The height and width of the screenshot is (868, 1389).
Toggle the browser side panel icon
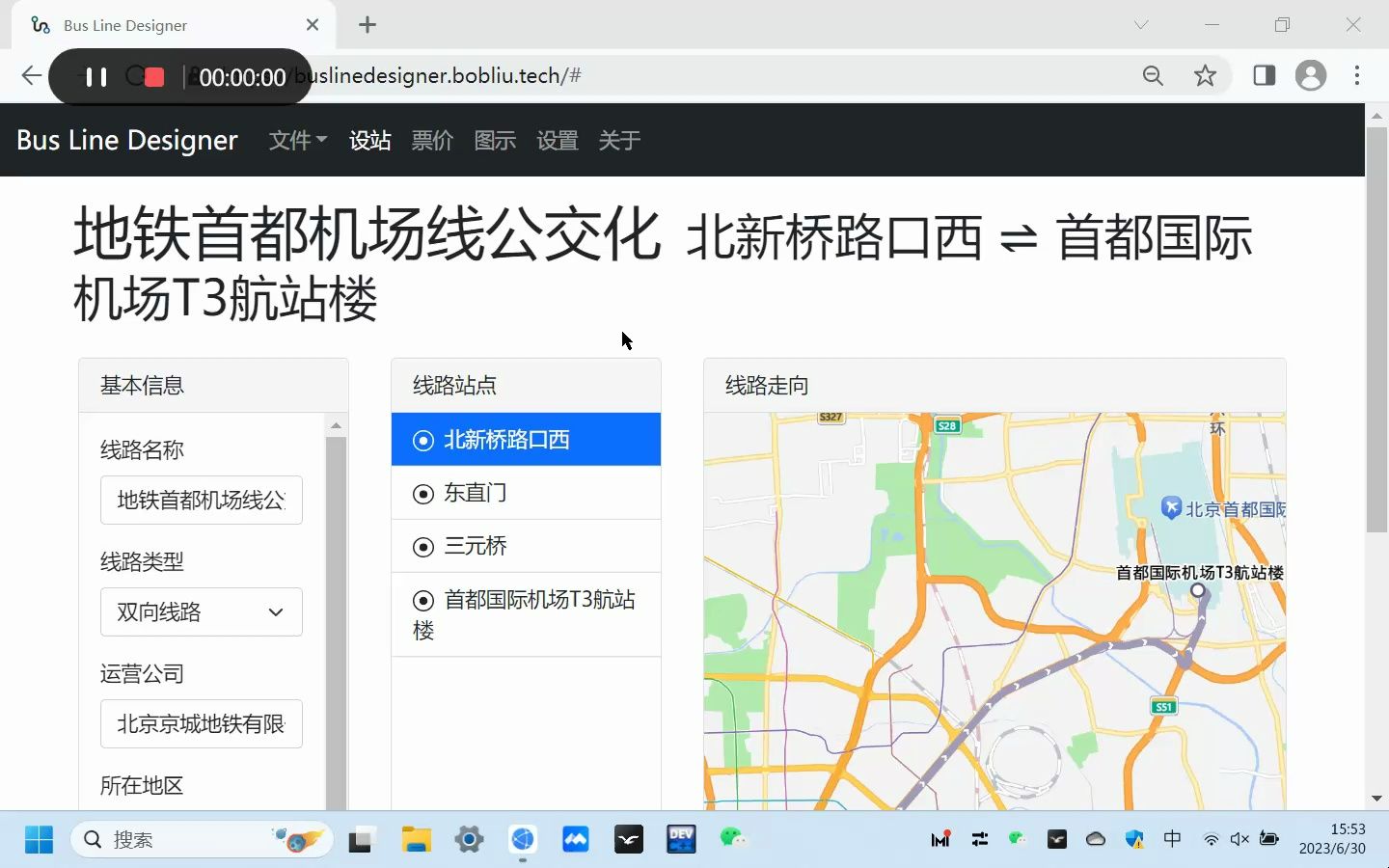(x=1264, y=75)
